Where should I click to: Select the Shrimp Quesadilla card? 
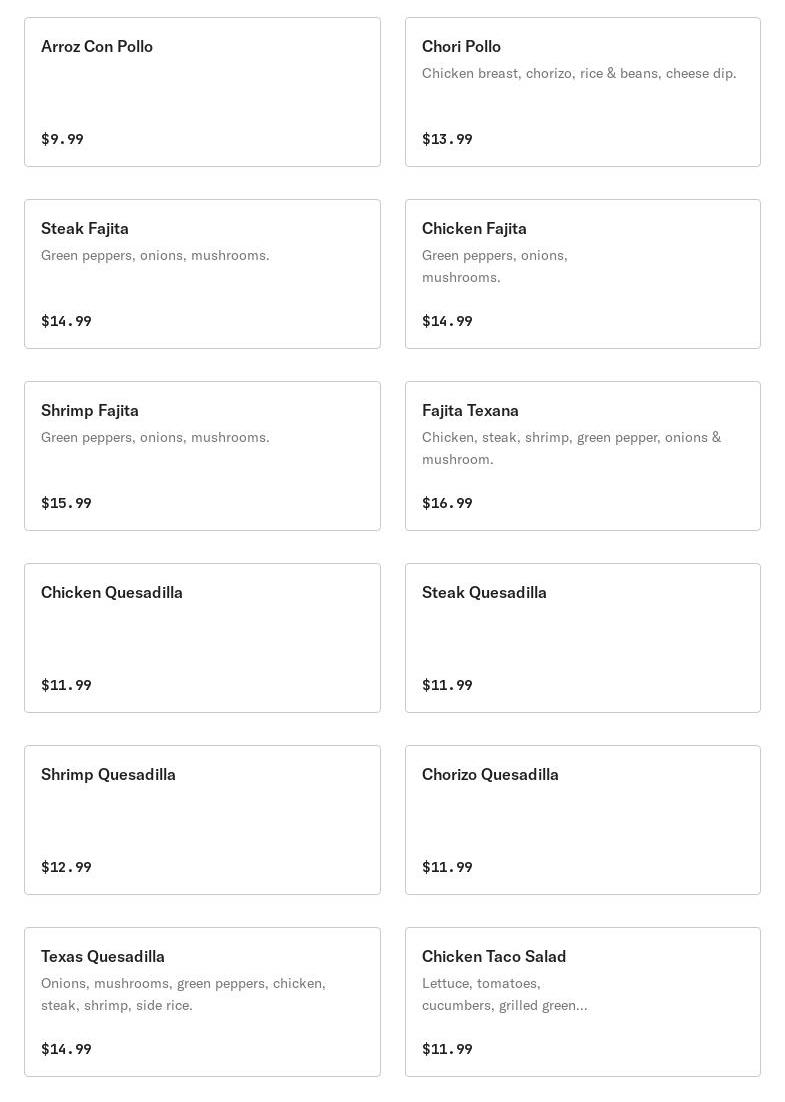coord(202,820)
